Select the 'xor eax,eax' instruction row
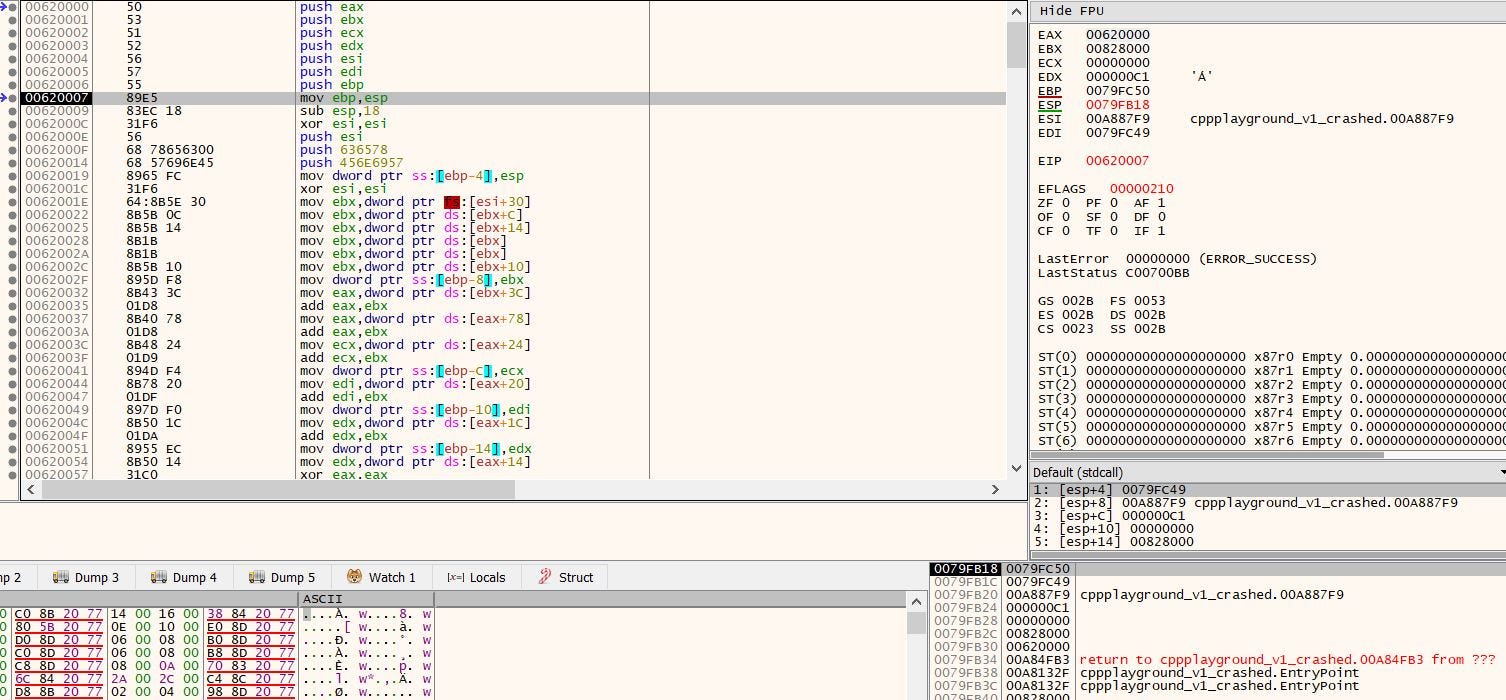Image resolution: width=1506 pixels, height=700 pixels. click(512, 475)
